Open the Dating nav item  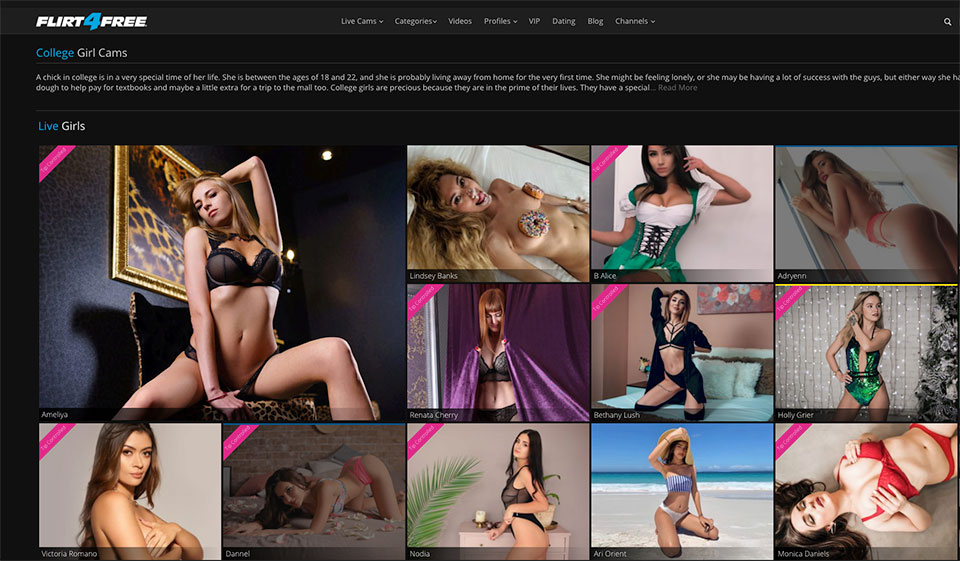[x=563, y=21]
